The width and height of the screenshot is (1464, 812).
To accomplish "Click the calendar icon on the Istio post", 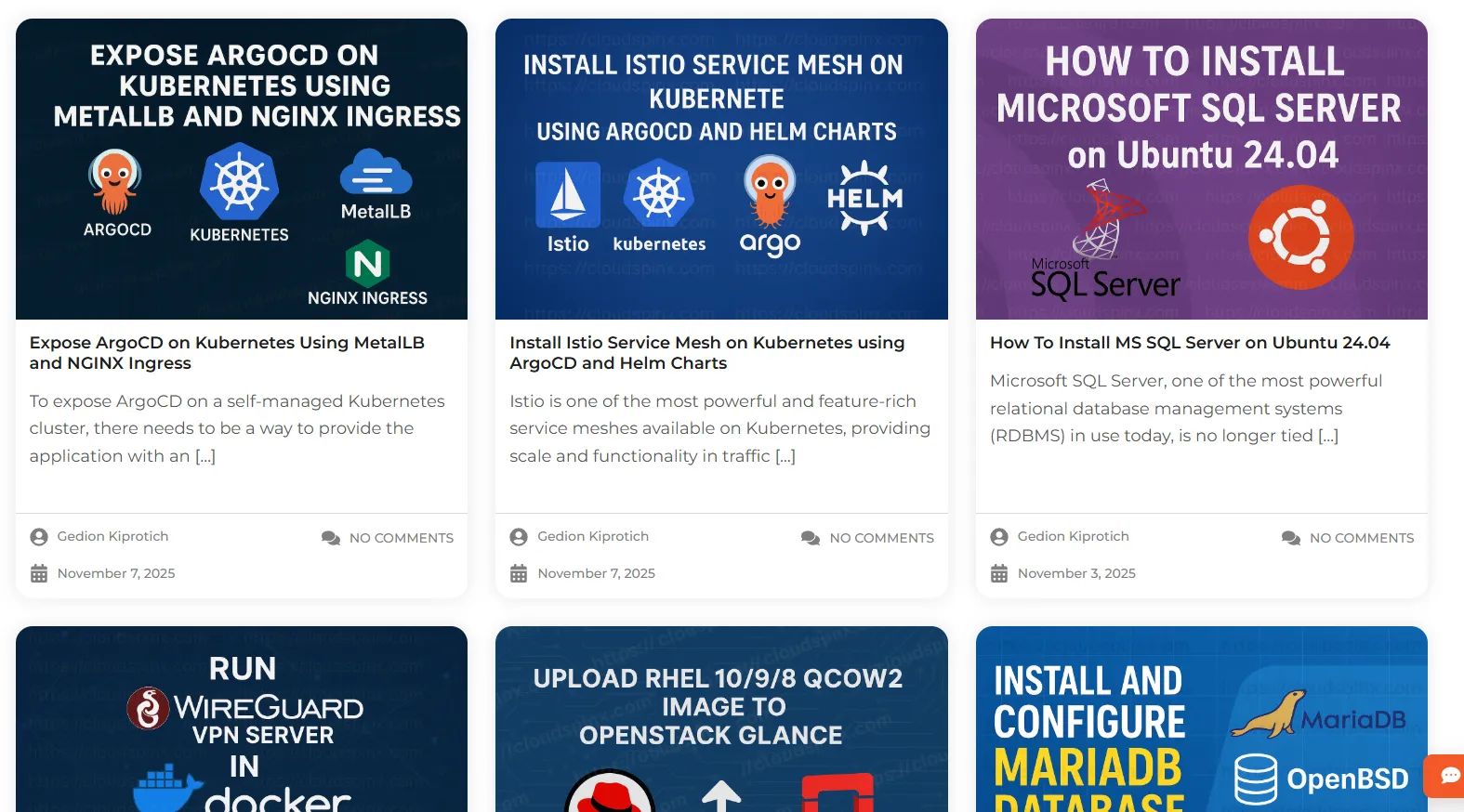I will [x=519, y=573].
